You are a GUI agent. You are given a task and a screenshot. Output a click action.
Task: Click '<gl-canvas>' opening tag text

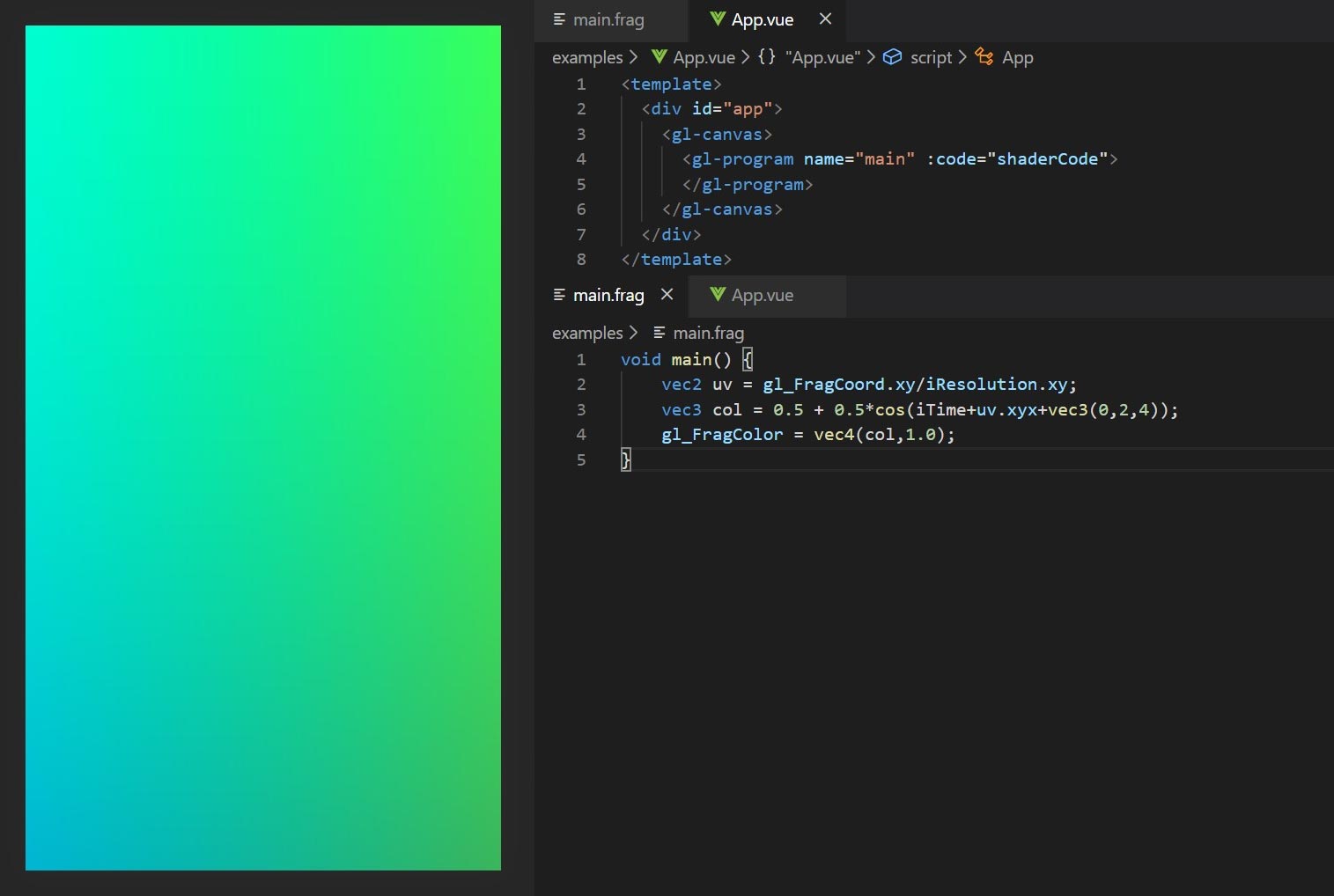pyautogui.click(x=717, y=134)
